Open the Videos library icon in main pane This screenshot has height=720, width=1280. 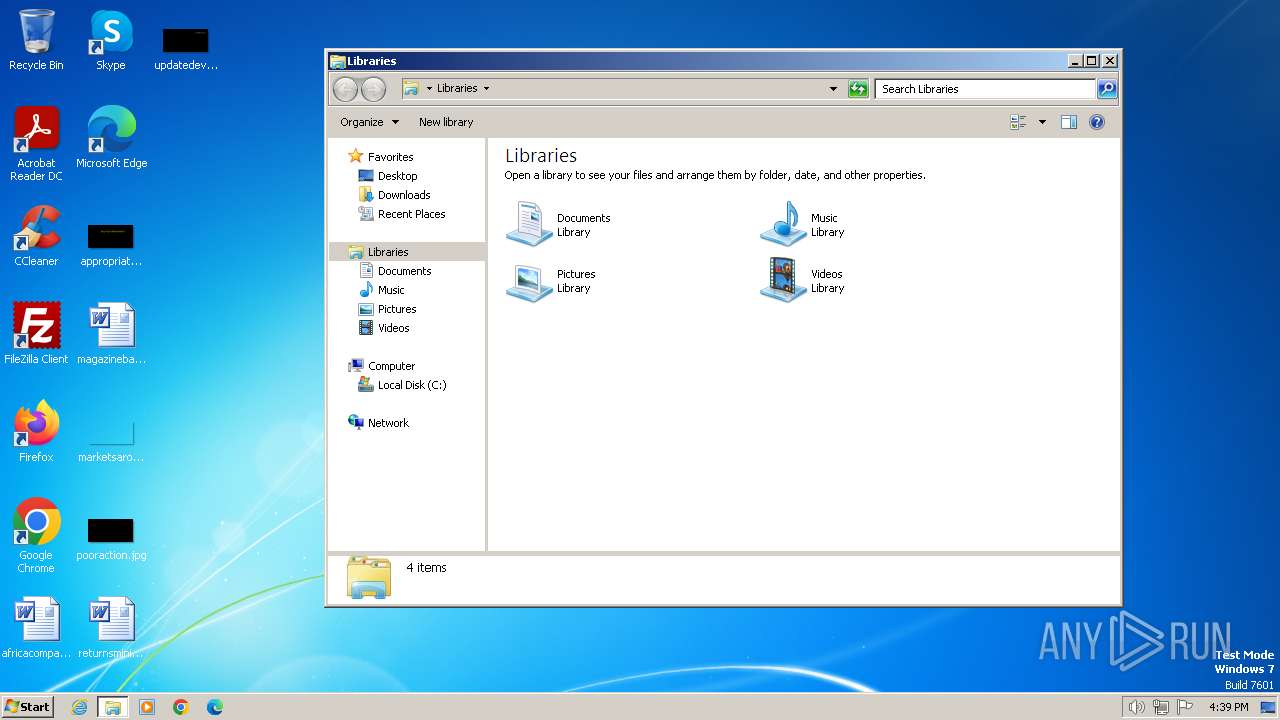(x=783, y=280)
